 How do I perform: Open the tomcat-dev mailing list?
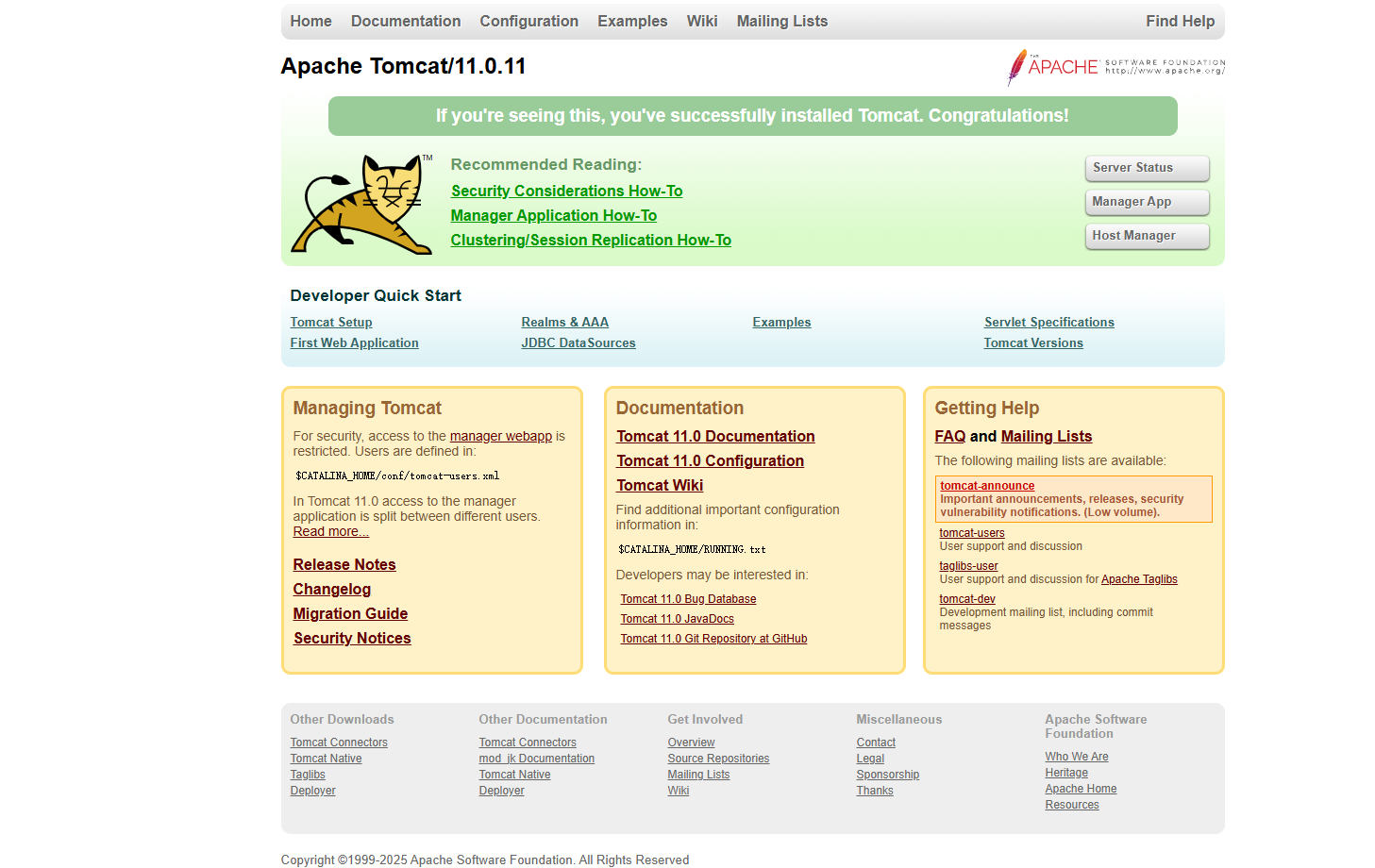click(967, 599)
